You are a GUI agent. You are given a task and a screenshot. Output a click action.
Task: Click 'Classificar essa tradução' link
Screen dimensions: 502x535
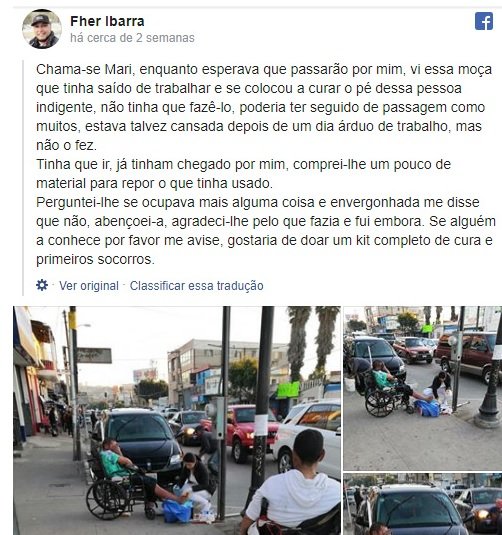tap(197, 286)
